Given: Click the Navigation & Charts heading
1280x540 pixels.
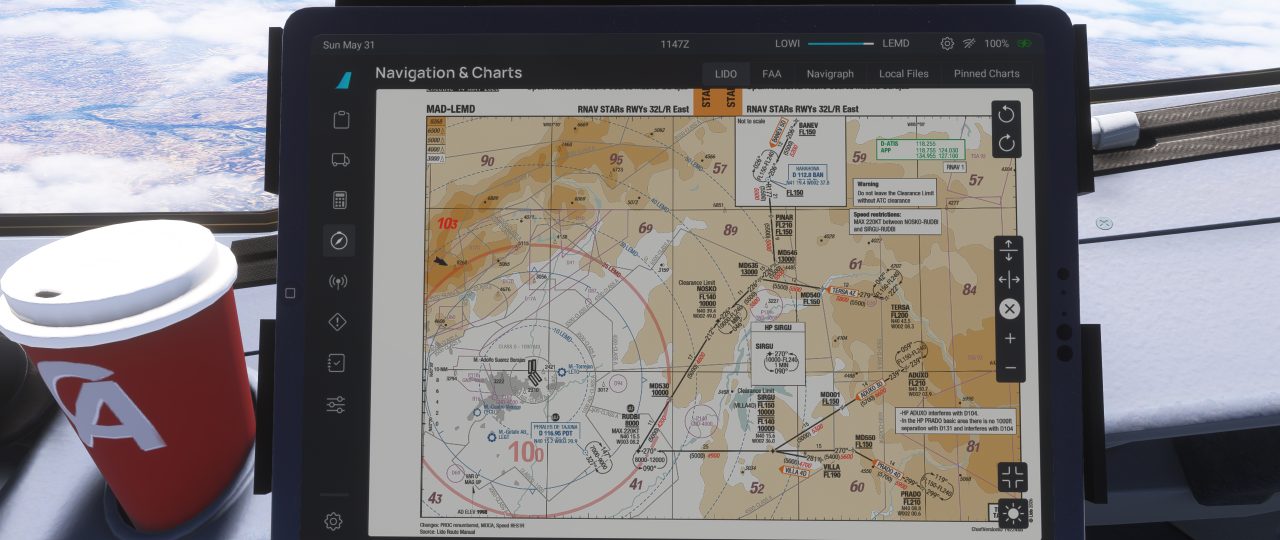Looking at the screenshot, I should (448, 73).
